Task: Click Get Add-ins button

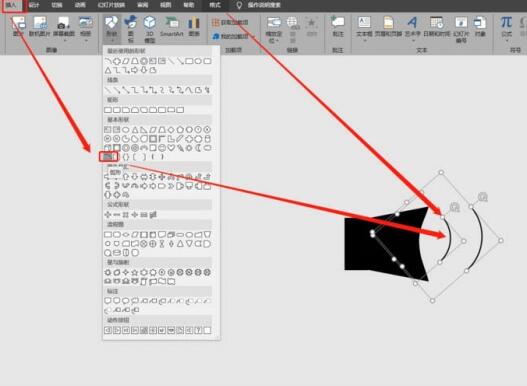Action: coord(230,23)
